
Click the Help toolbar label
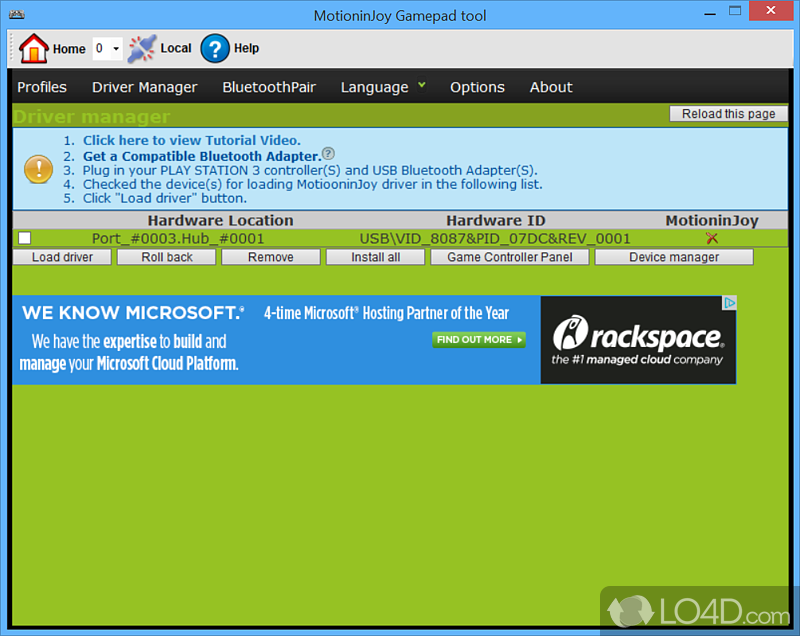[x=246, y=48]
